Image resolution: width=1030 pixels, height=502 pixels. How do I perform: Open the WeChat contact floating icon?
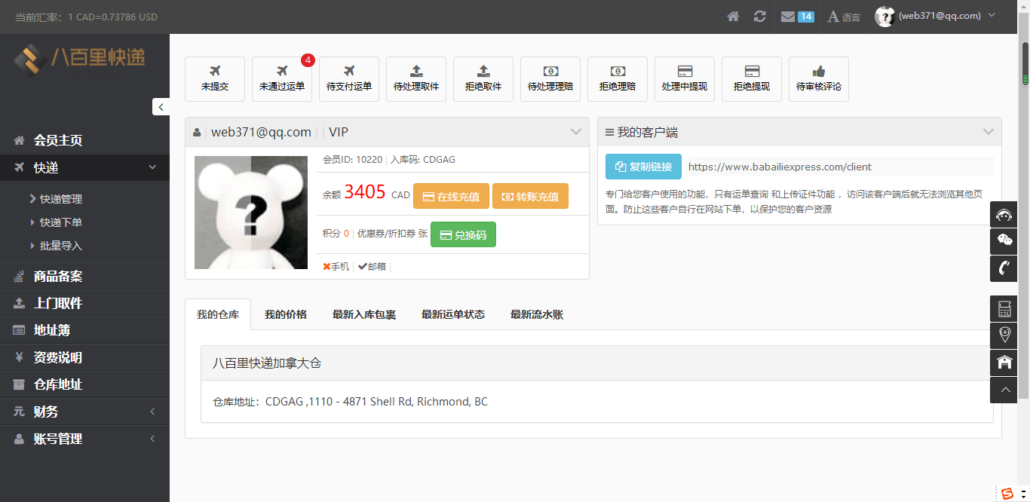click(x=1005, y=241)
